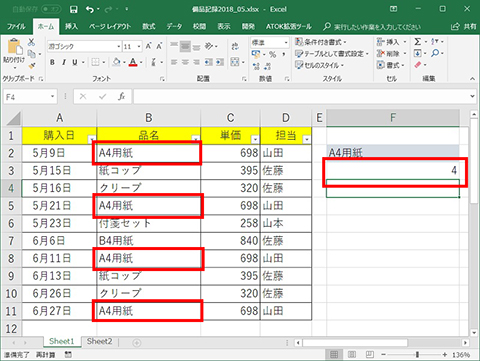Click the Increase Indent icon

(x=220, y=62)
